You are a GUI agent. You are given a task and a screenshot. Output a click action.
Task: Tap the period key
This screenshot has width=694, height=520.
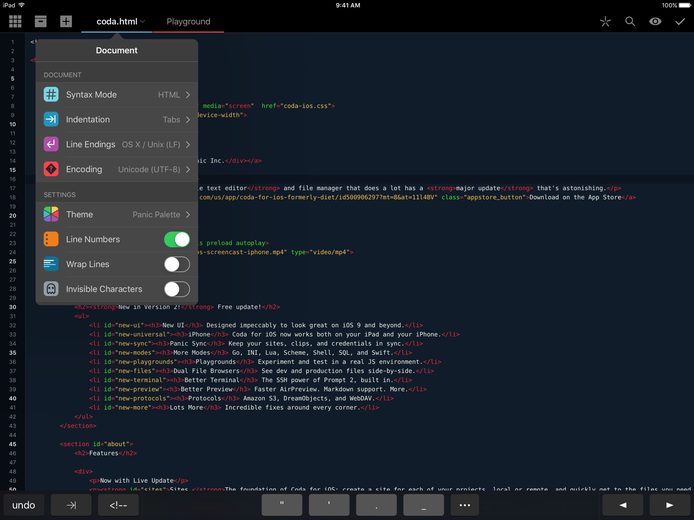point(376,505)
